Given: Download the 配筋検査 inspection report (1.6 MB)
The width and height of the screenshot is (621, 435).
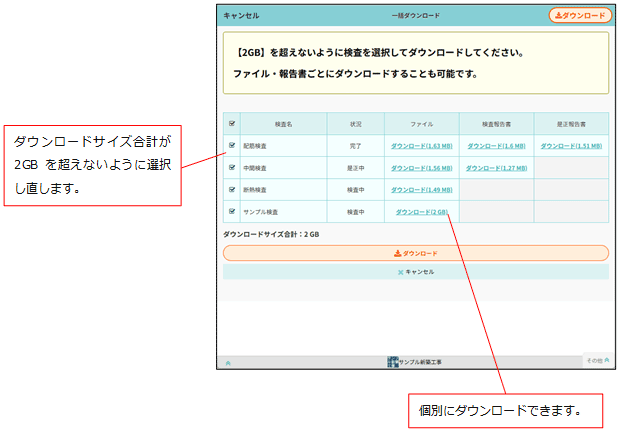Looking at the screenshot, I should click(x=496, y=146).
